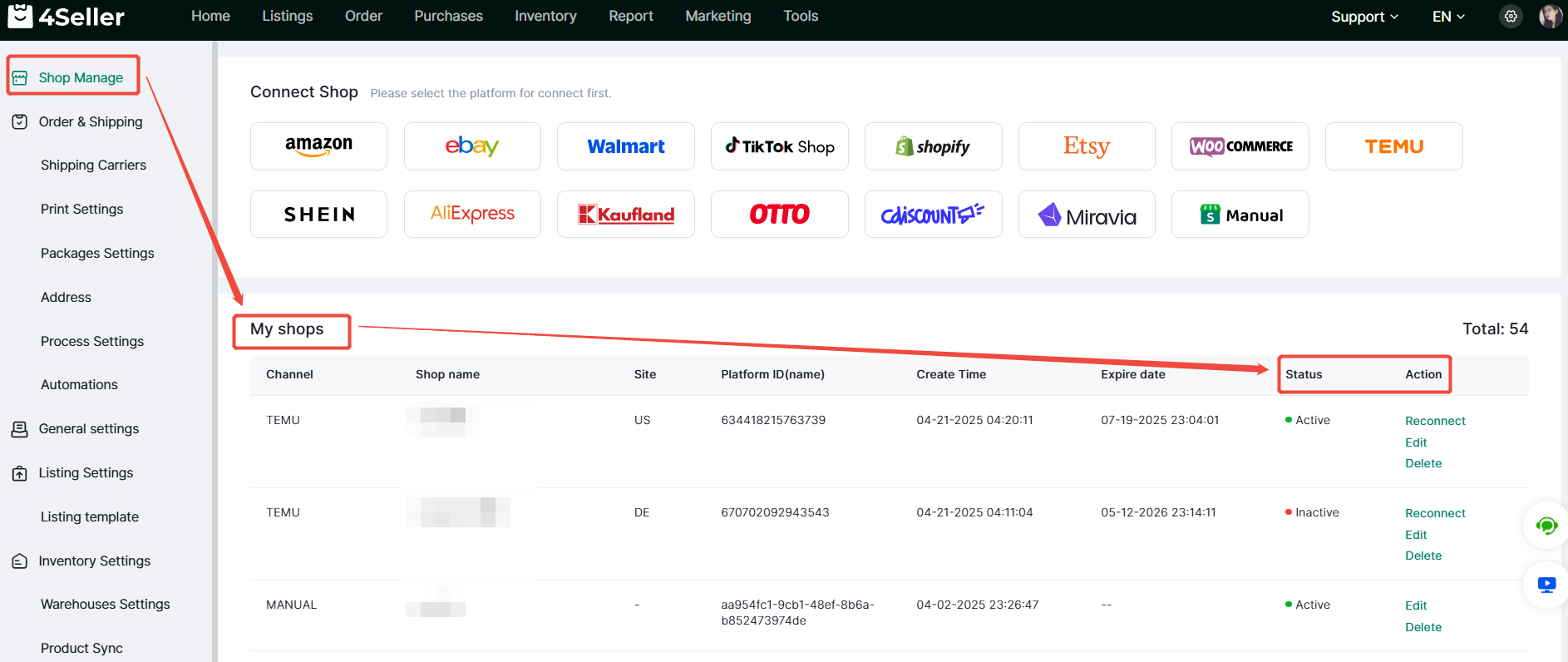Click the Inactive status of TEMU DE
The width and height of the screenshot is (1568, 662).
point(1312,512)
